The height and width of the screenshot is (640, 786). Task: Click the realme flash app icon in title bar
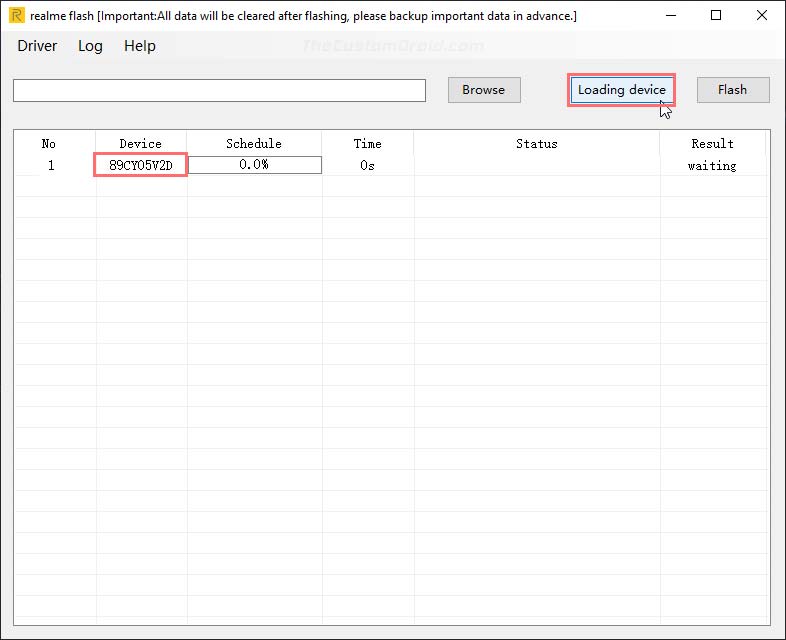[x=16, y=16]
